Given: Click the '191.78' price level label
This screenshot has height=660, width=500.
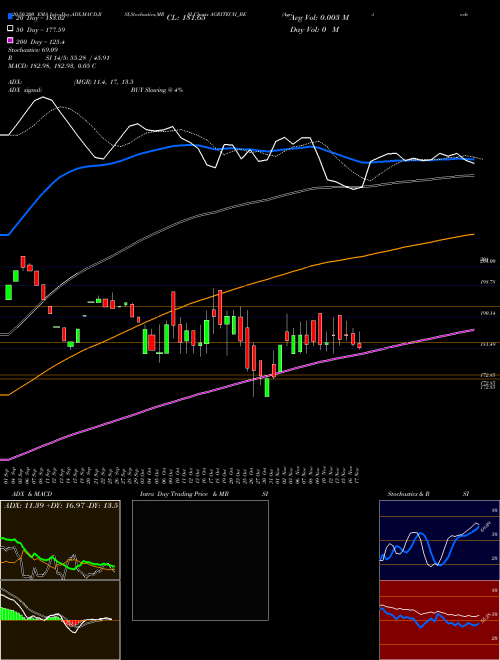Looking at the screenshot, I should (487, 282).
